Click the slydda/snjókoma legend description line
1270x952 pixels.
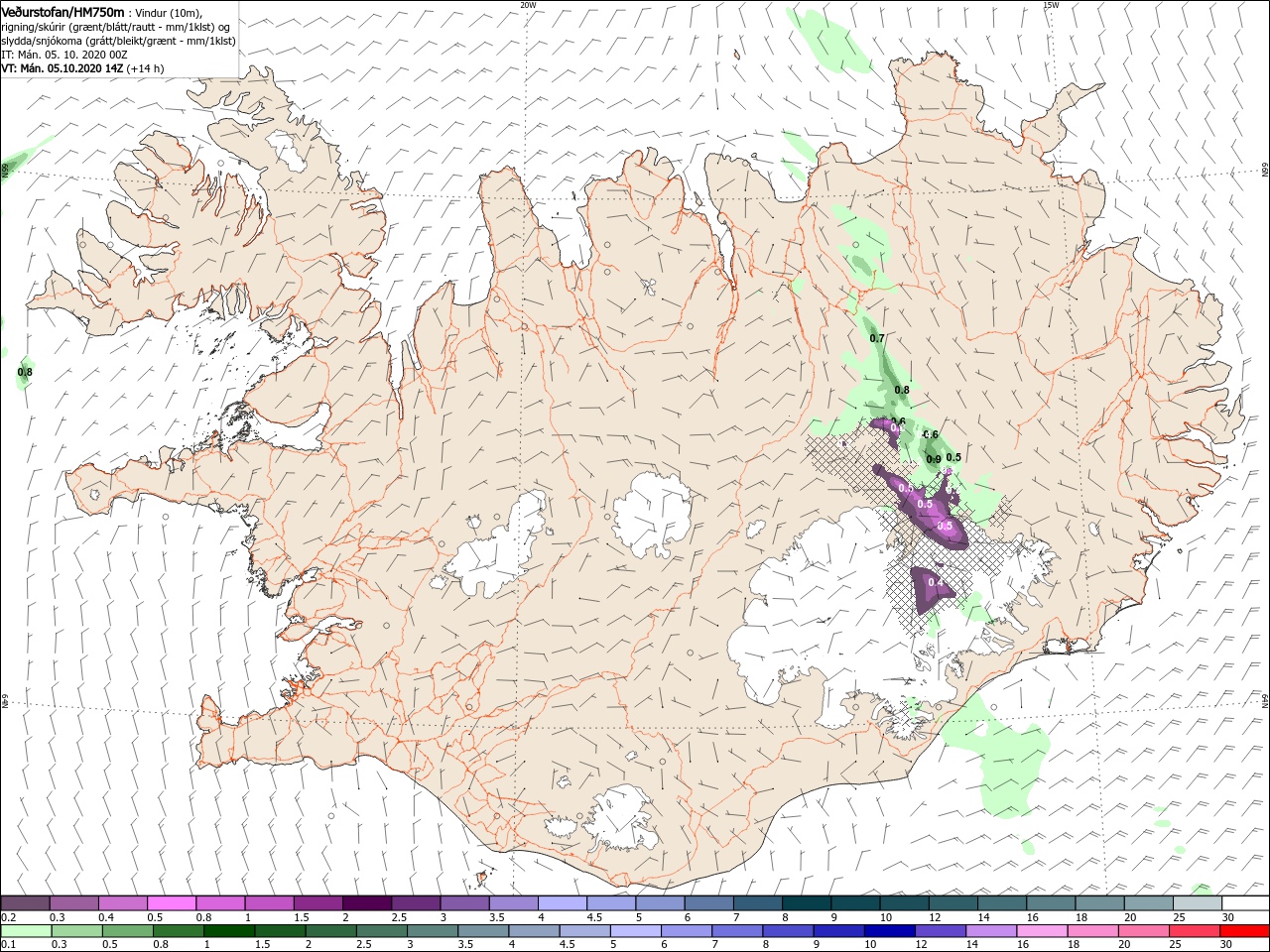pos(118,41)
